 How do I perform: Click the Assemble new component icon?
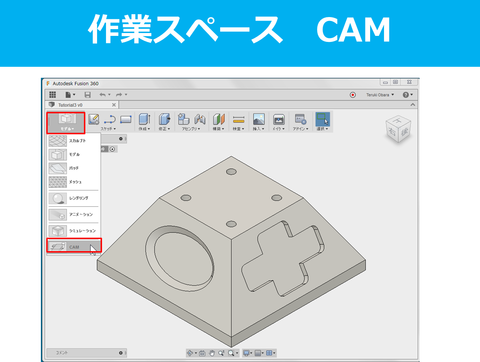point(183,119)
